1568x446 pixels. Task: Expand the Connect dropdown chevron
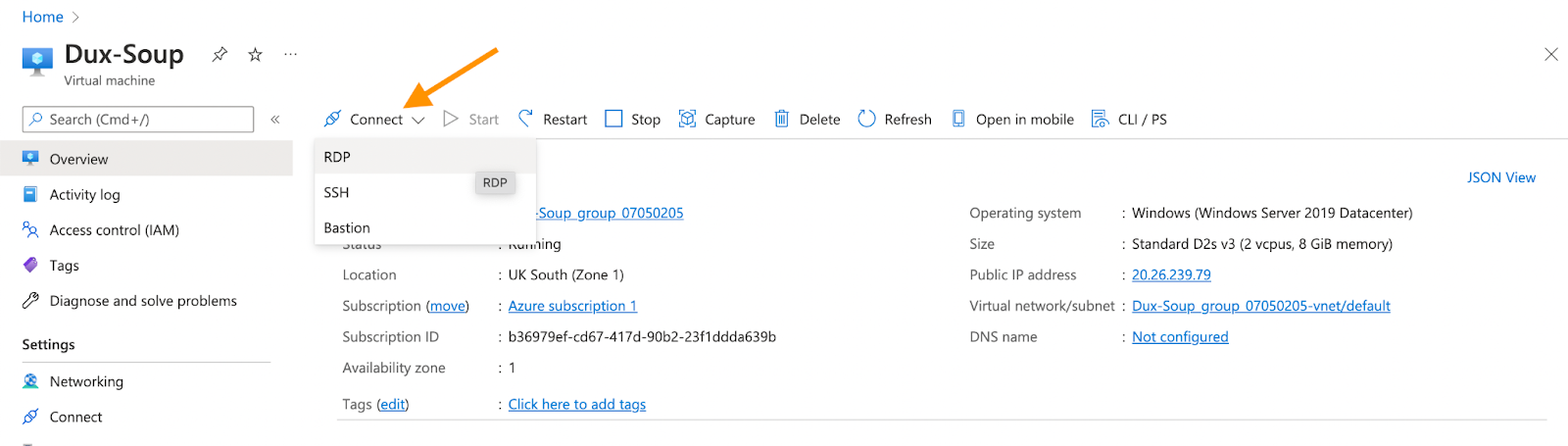(x=418, y=120)
